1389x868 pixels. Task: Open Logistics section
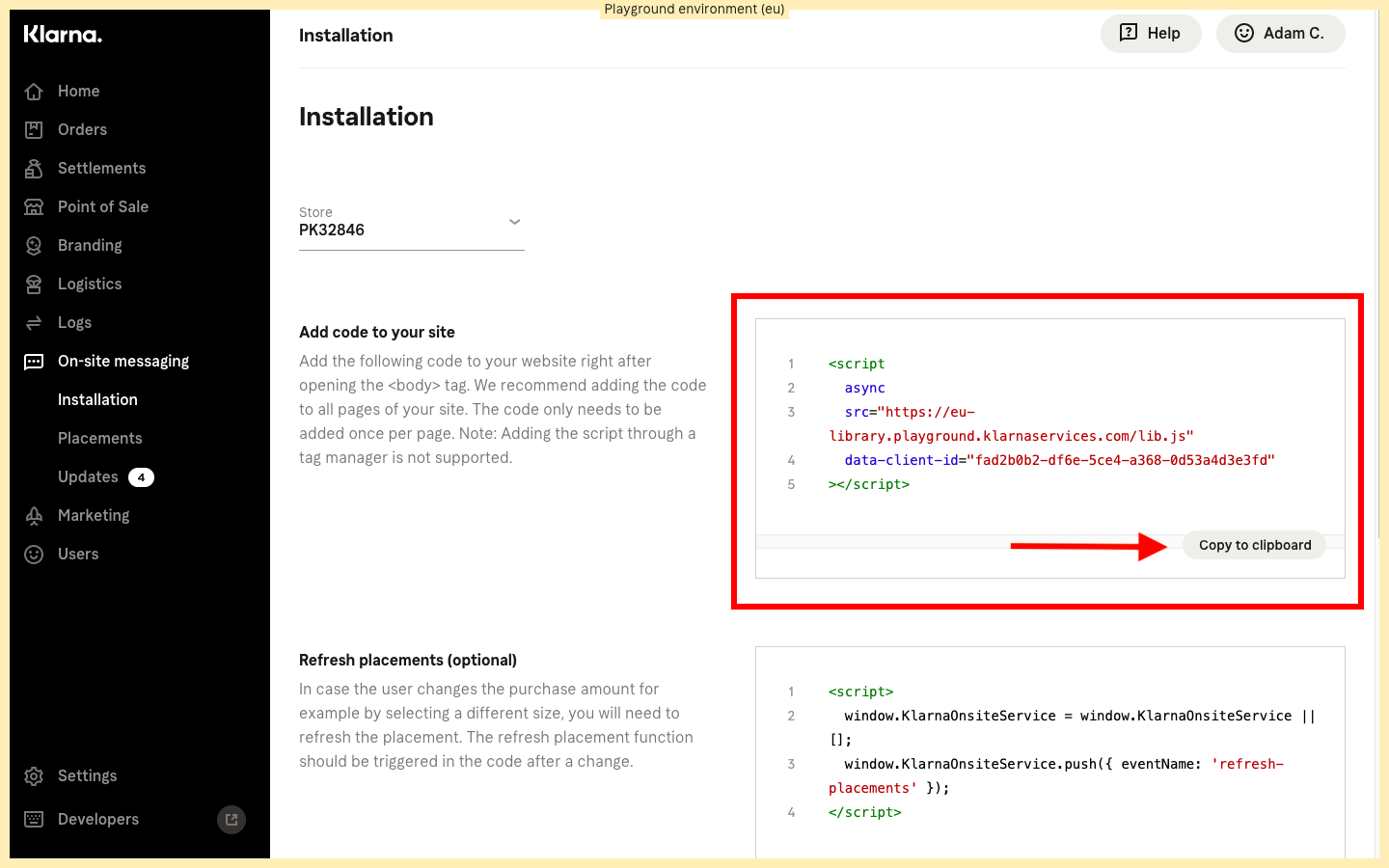click(x=90, y=284)
